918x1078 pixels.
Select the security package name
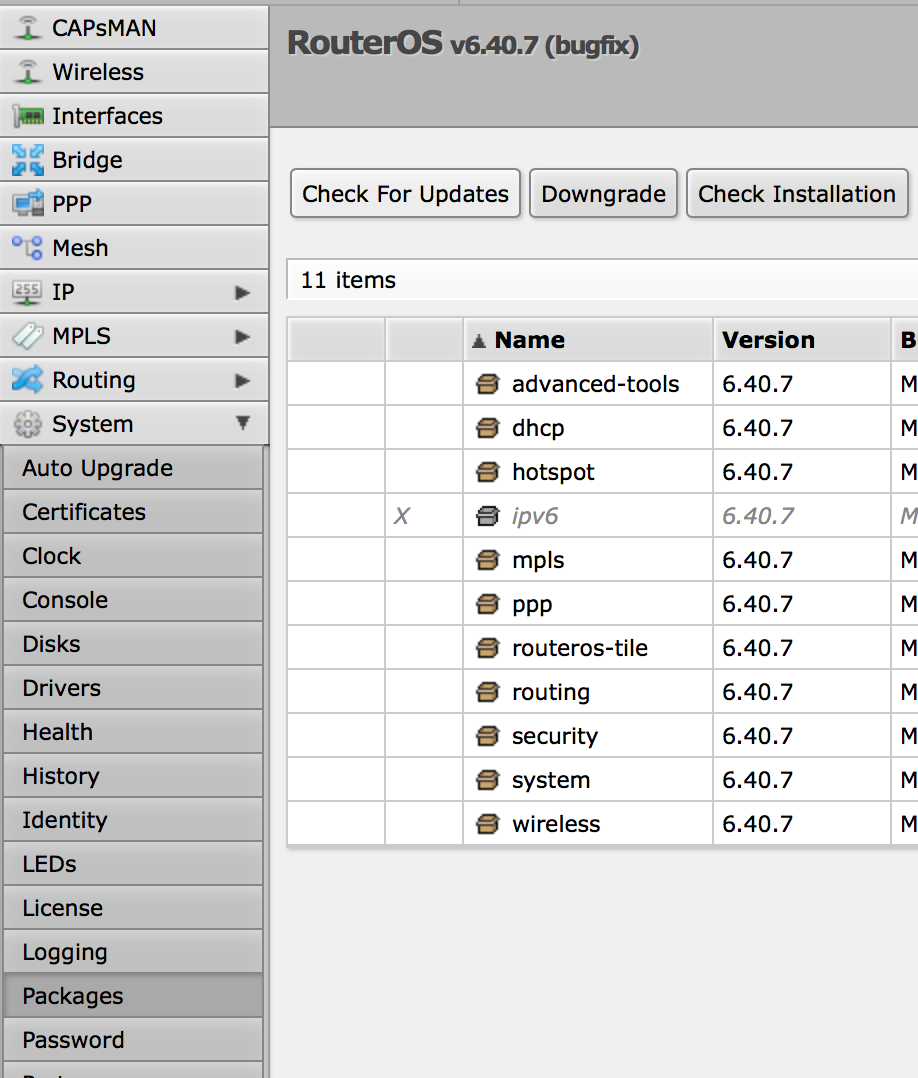[x=555, y=736]
